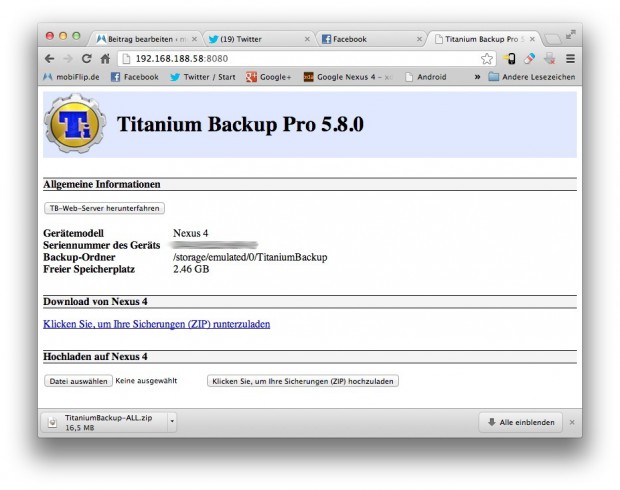Close the Beitrag bearbeiten tab
Viewport: 620px width, 490px height.
194,39
